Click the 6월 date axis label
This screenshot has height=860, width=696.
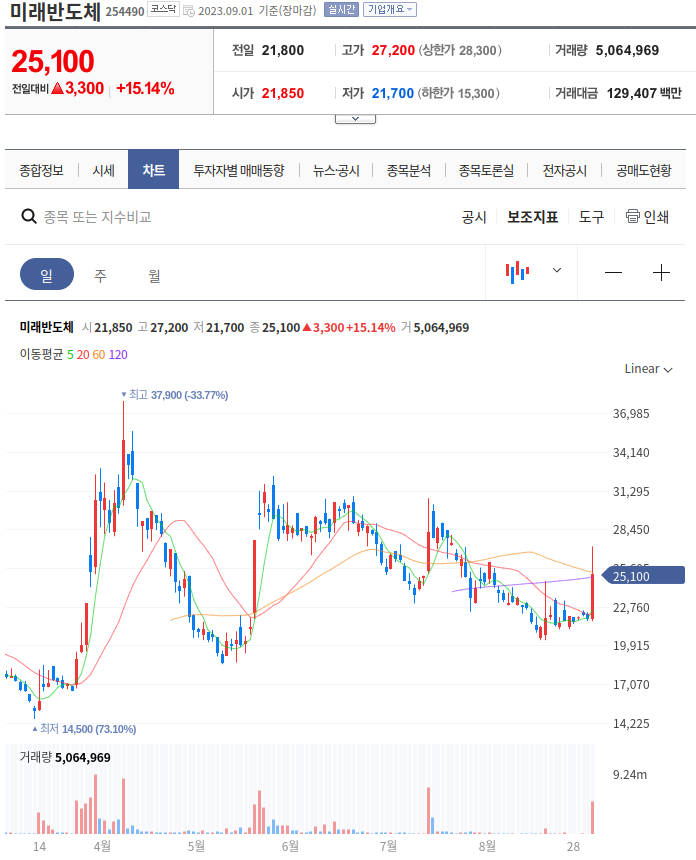point(290,846)
